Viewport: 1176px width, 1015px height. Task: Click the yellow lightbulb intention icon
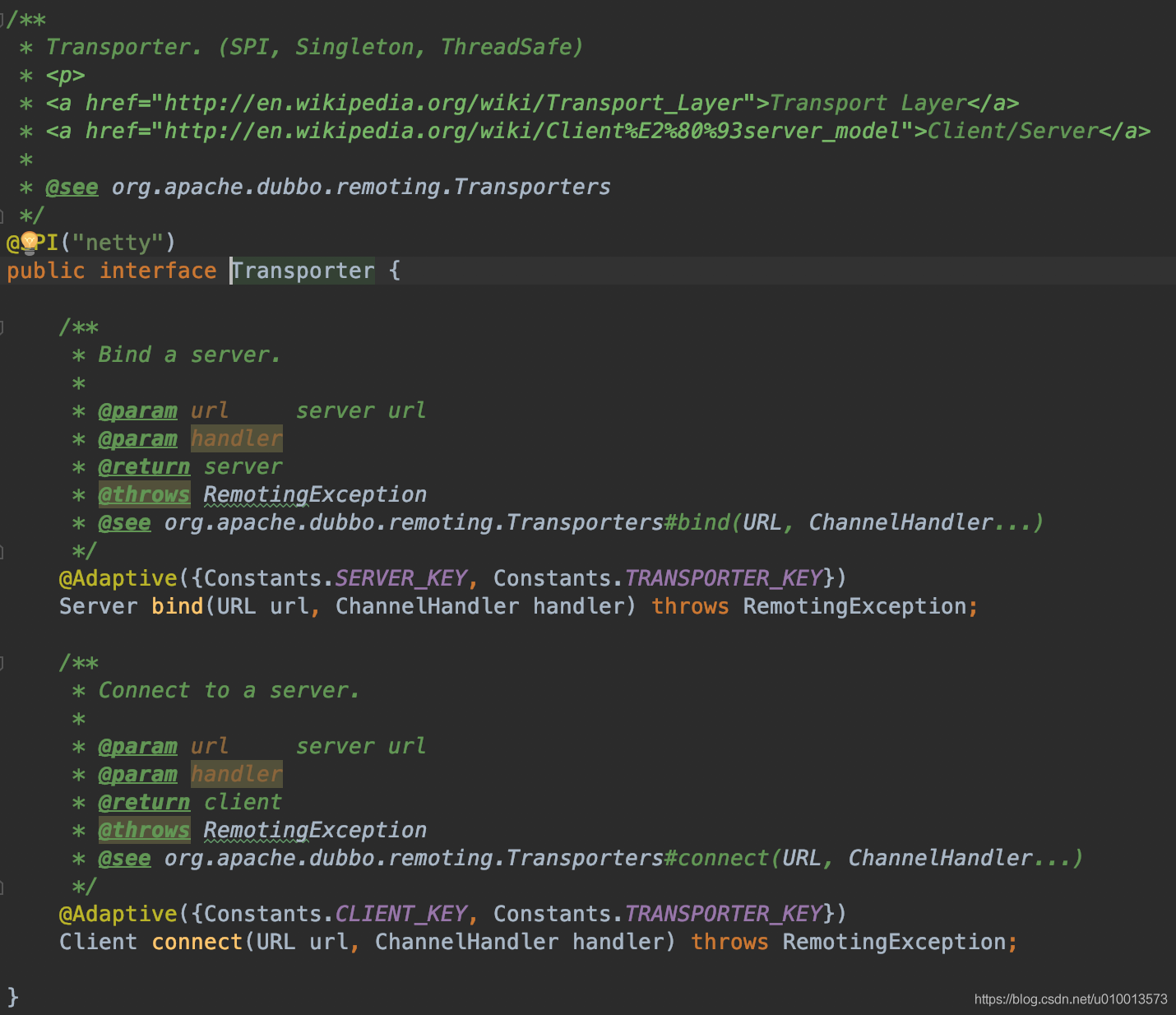click(30, 242)
